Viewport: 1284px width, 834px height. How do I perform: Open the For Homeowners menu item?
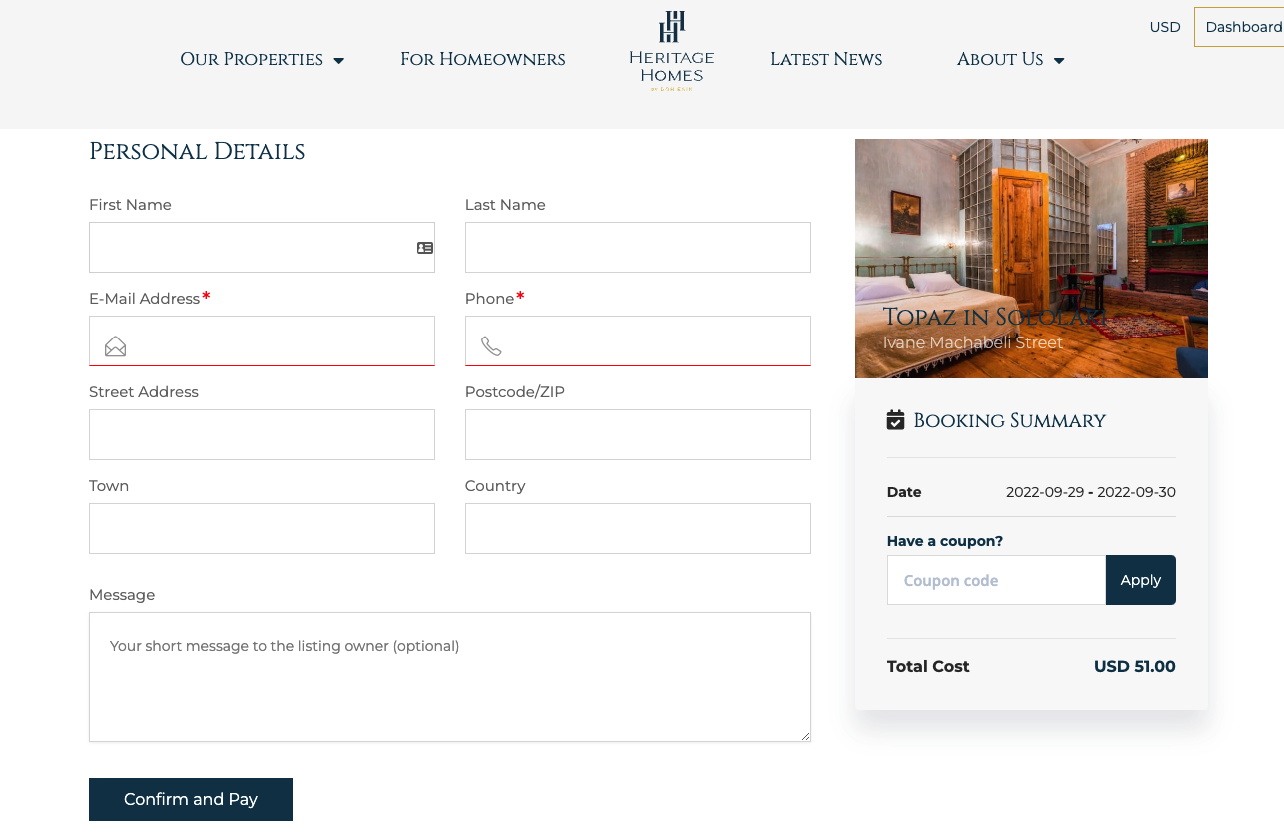pyautogui.click(x=483, y=59)
